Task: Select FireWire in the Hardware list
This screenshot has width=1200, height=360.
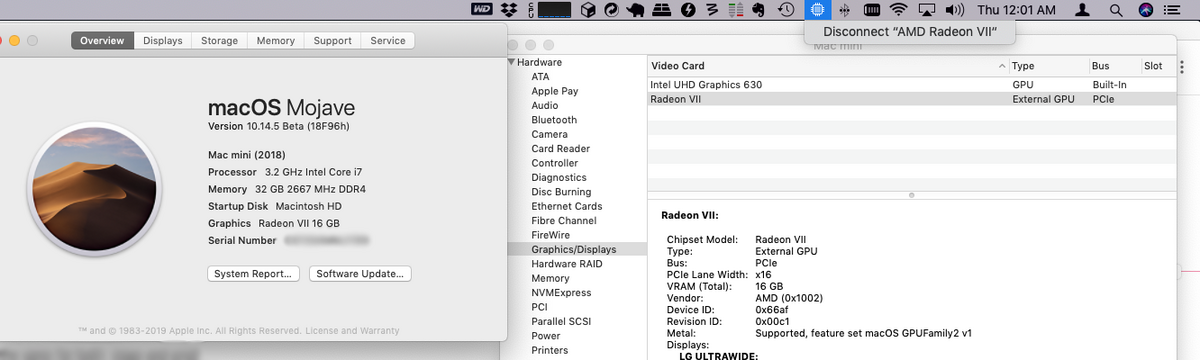Action: point(551,235)
